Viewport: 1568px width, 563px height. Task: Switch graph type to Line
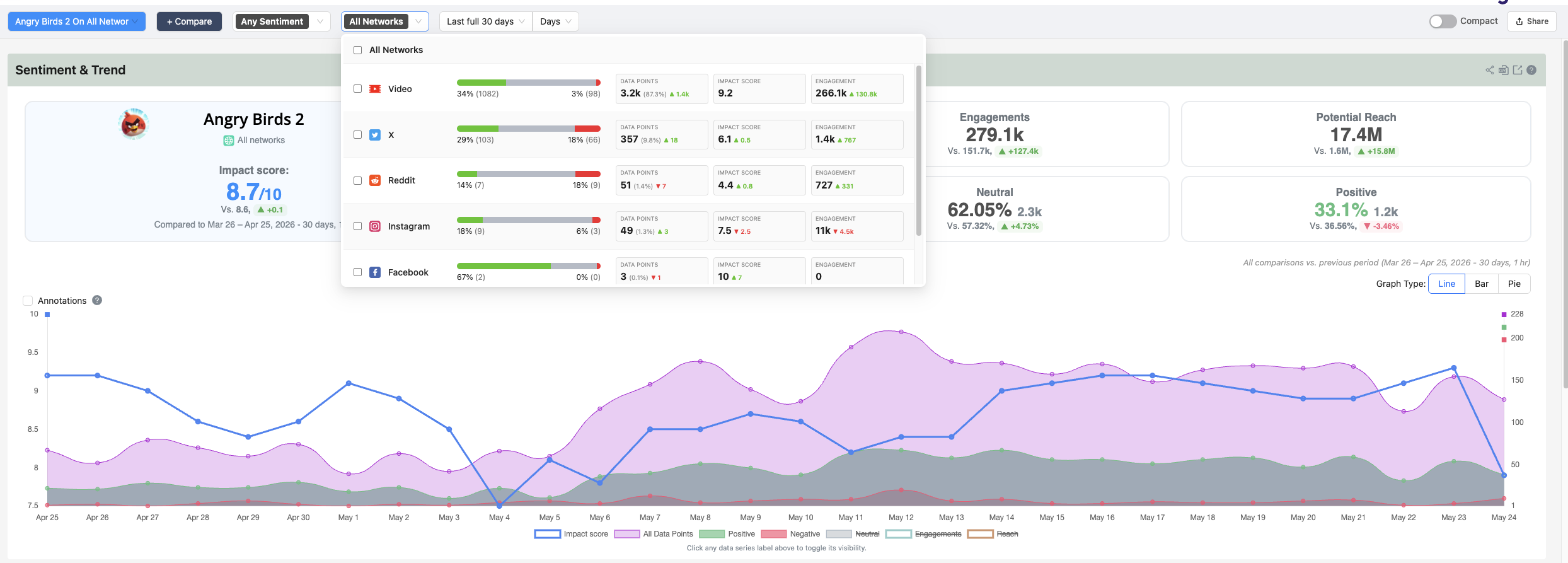(x=1446, y=284)
